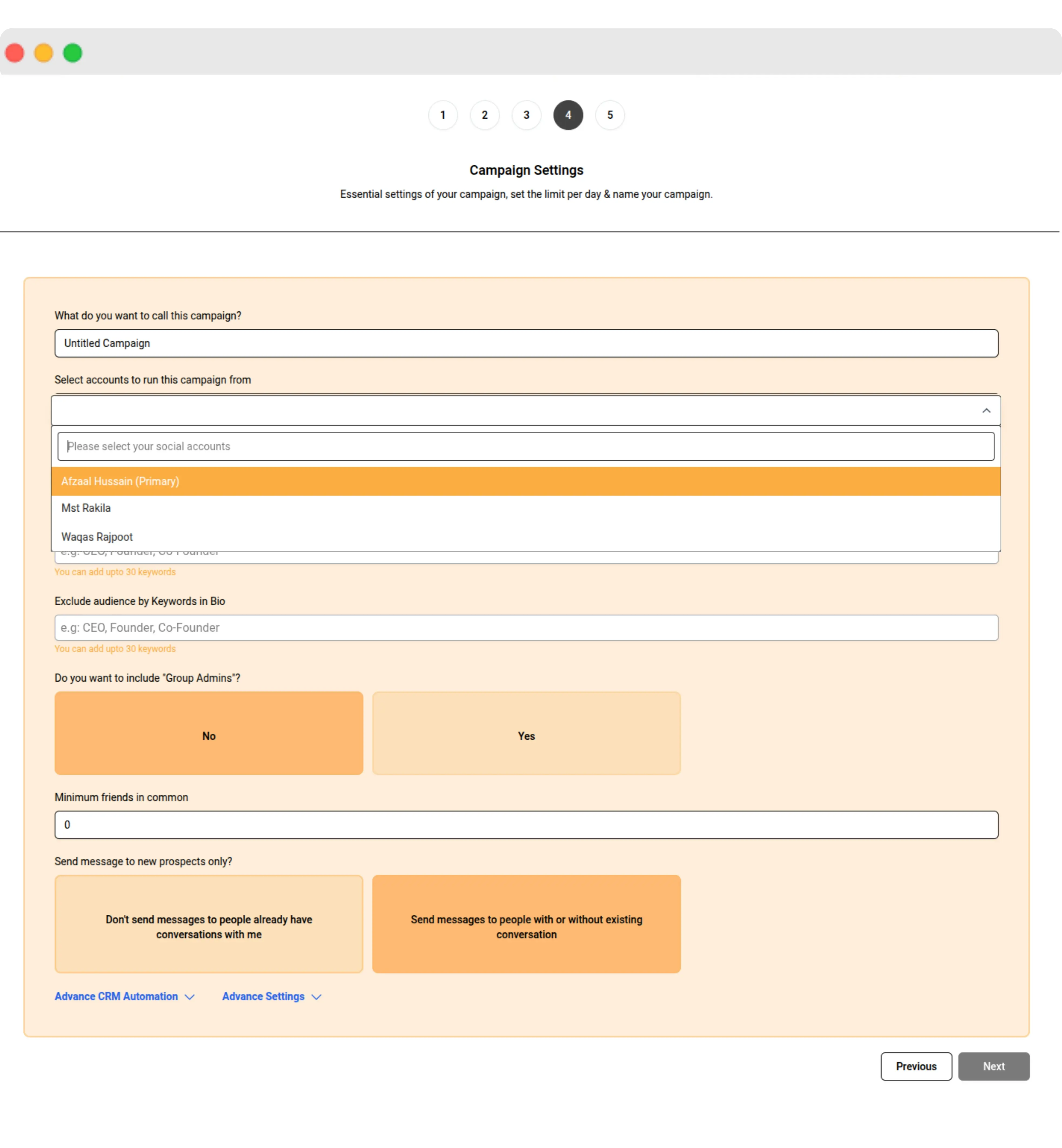Choose don't send to existing conversations option
Screen dimensions: 1062x1148
209,924
